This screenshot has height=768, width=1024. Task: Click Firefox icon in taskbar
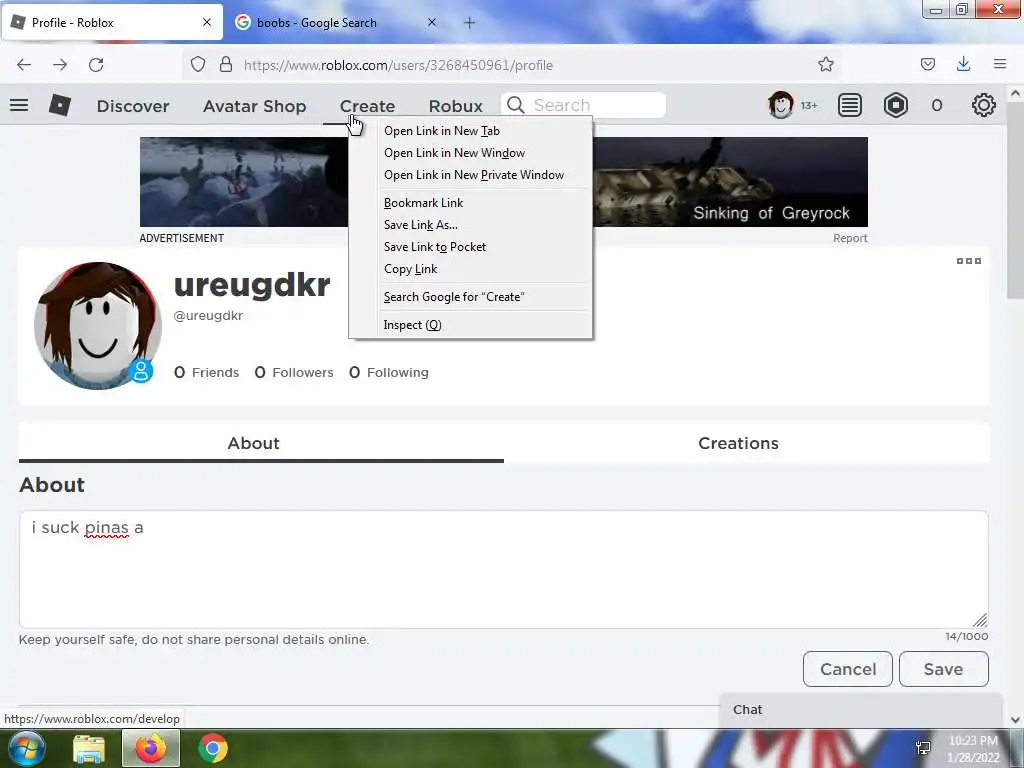tap(150, 748)
